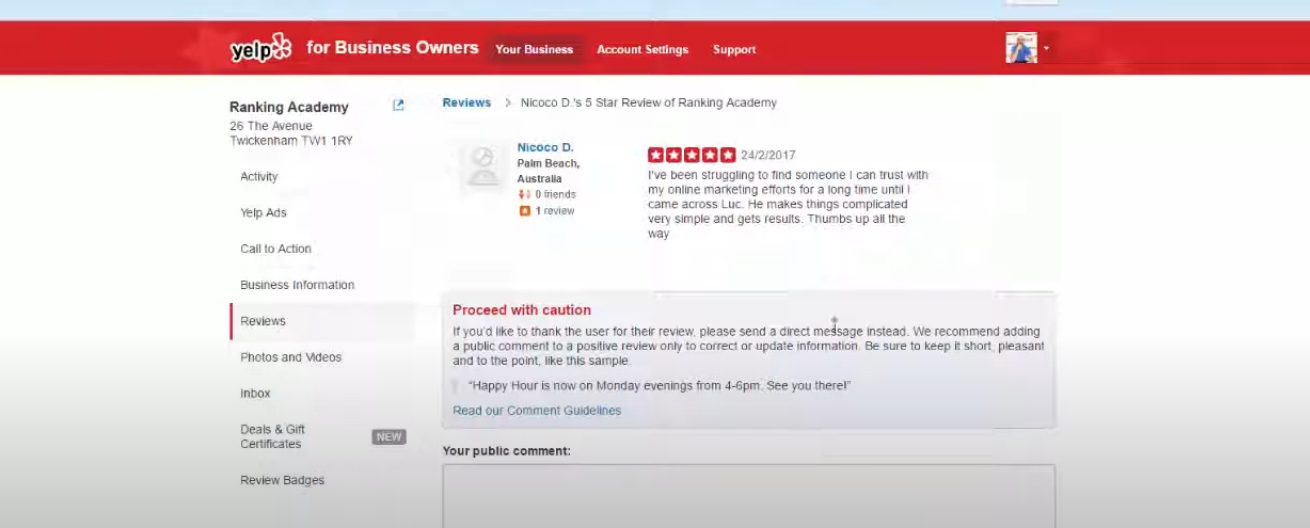Image resolution: width=1310 pixels, height=528 pixels.
Task: Open Ranking Academy external link icon
Action: pyautogui.click(x=398, y=105)
